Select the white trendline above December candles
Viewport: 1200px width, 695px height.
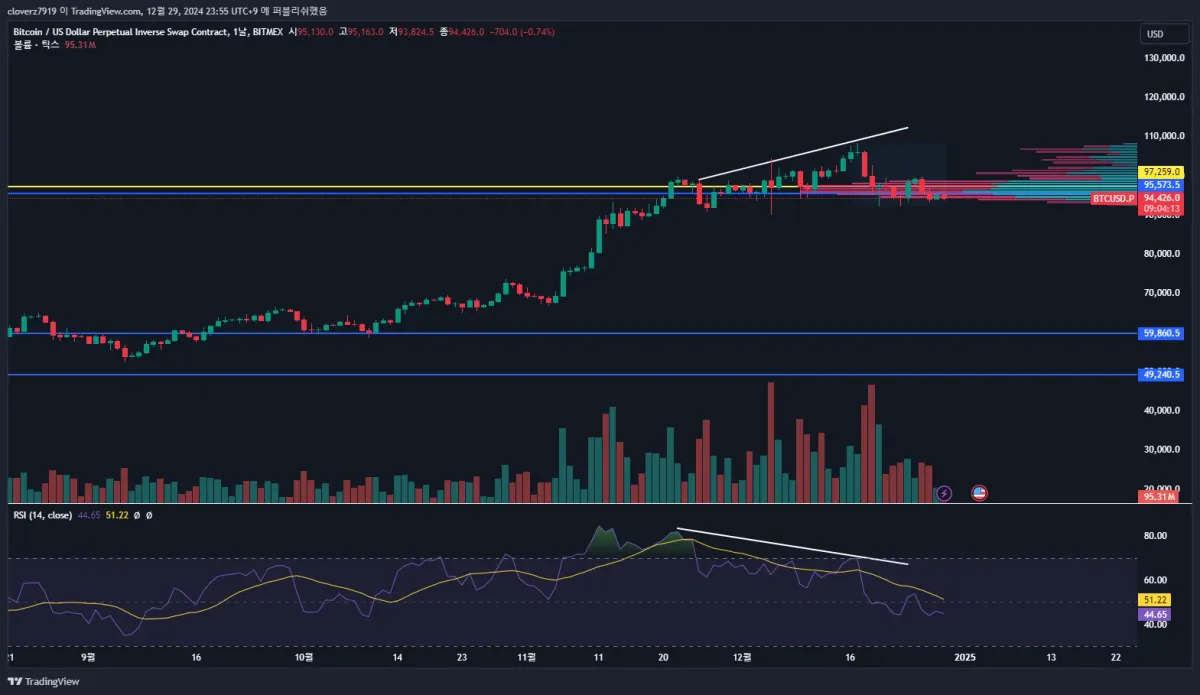pyautogui.click(x=803, y=153)
